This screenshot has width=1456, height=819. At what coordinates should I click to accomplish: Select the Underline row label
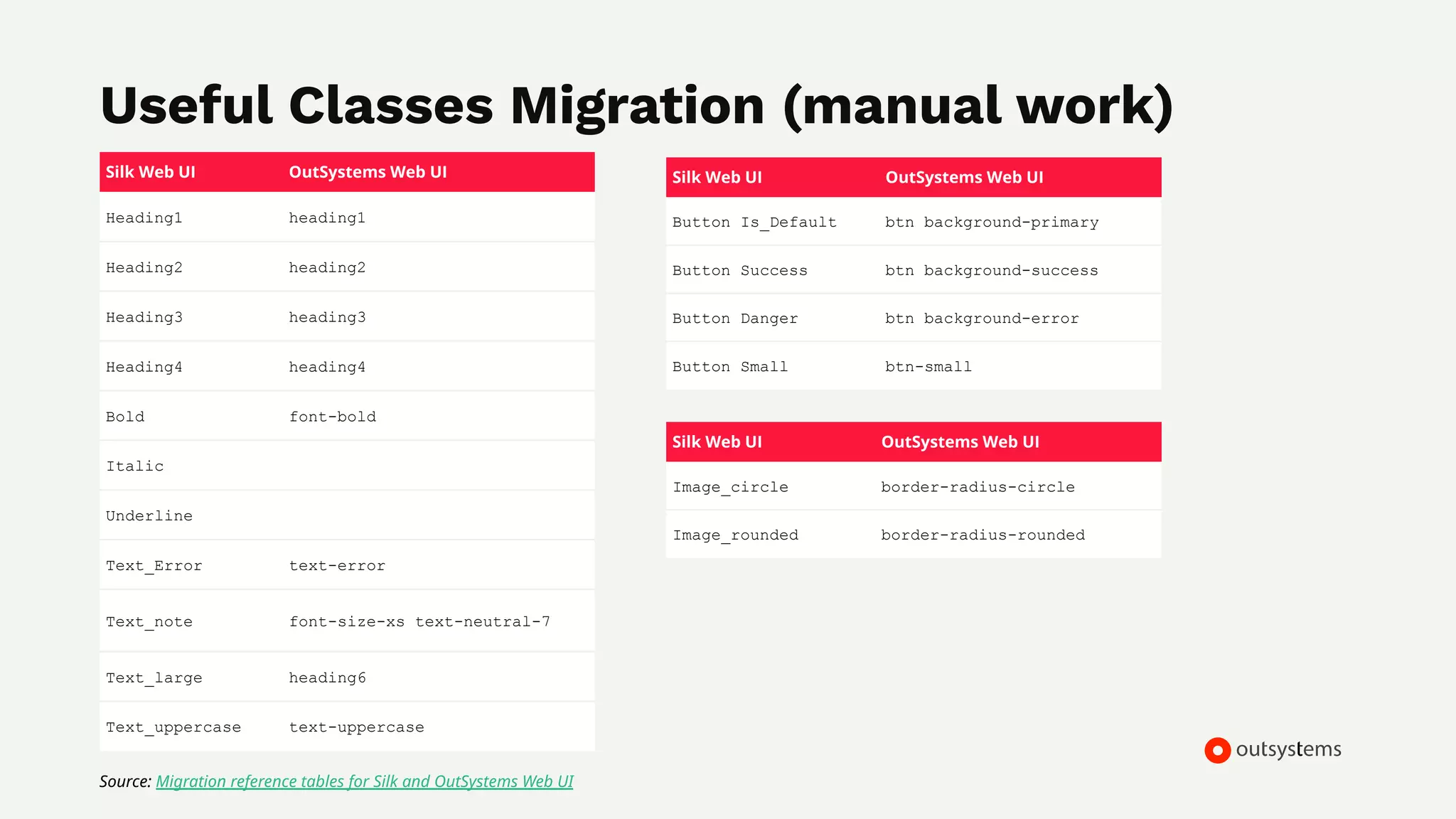click(x=149, y=516)
